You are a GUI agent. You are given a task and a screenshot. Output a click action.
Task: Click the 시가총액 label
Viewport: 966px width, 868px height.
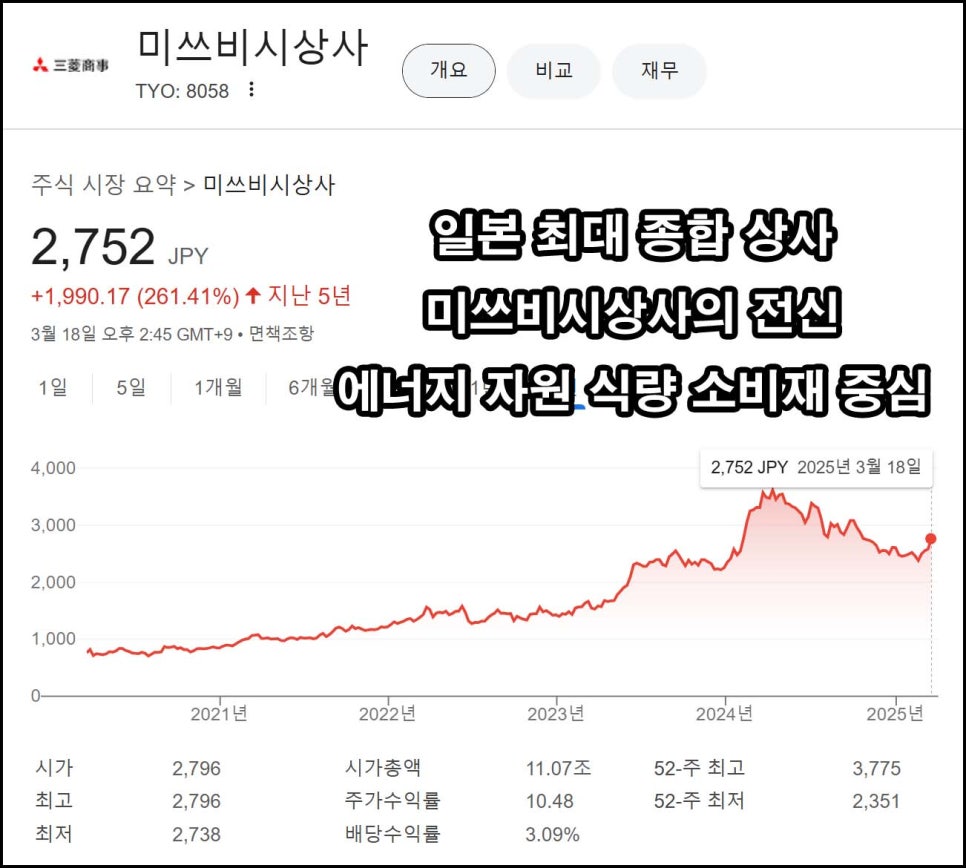(383, 768)
